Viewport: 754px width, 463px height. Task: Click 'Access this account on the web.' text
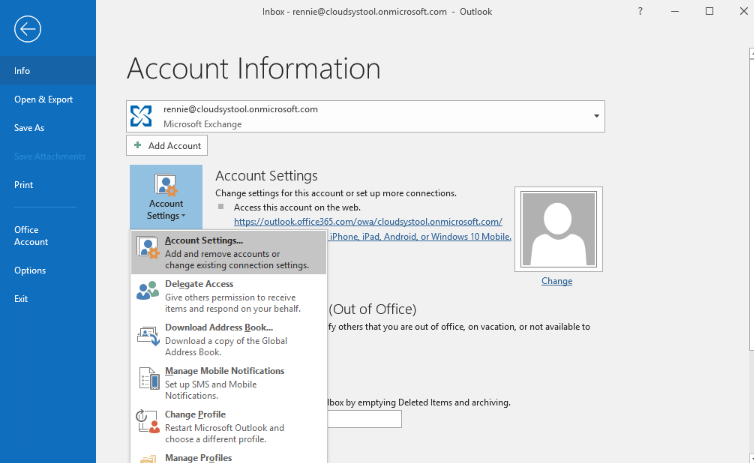point(297,208)
